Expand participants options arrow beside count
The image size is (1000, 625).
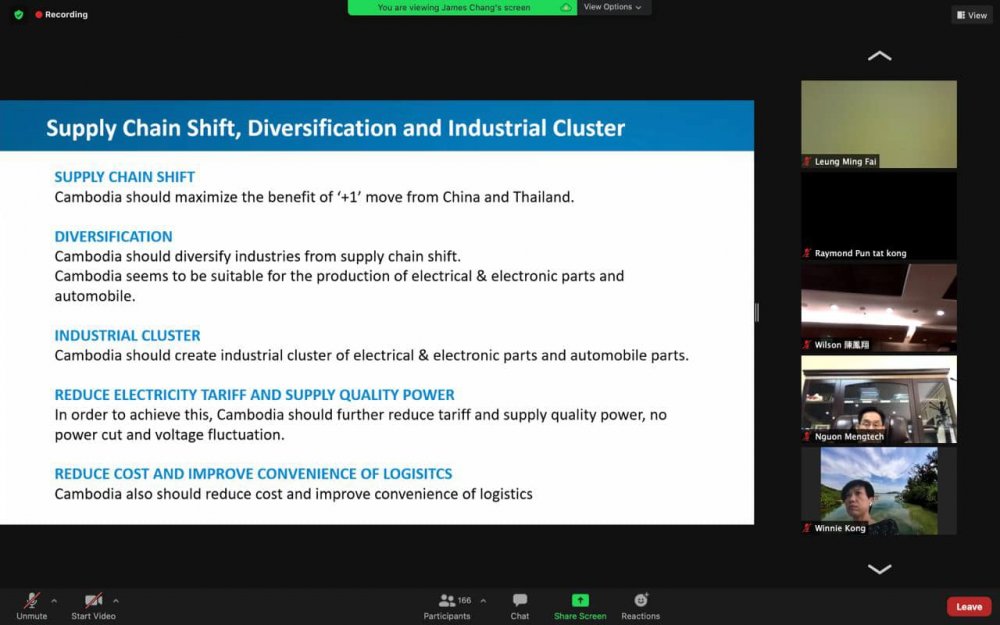483,601
